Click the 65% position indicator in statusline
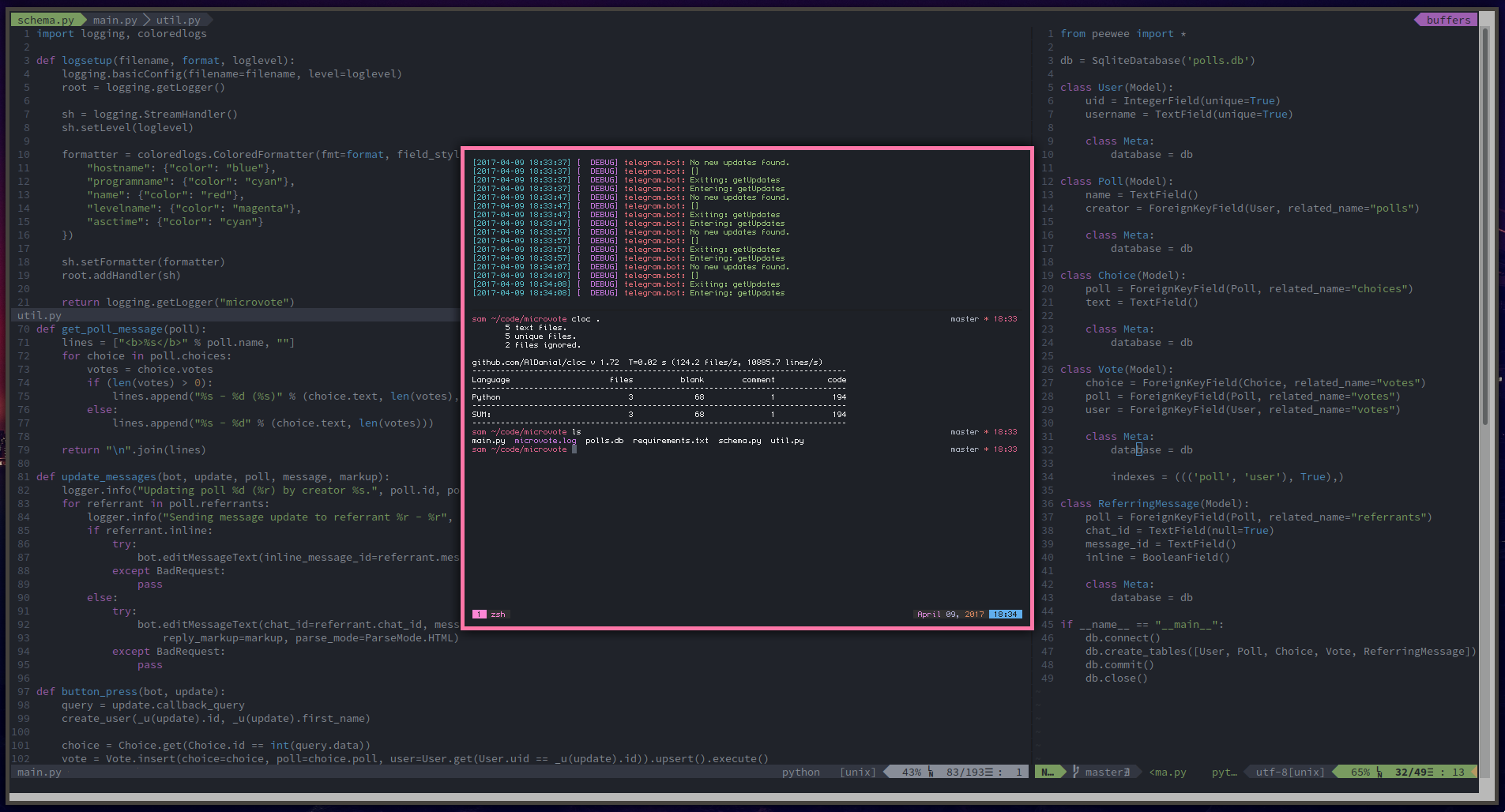Viewport: 1505px width, 812px height. tap(1360, 772)
